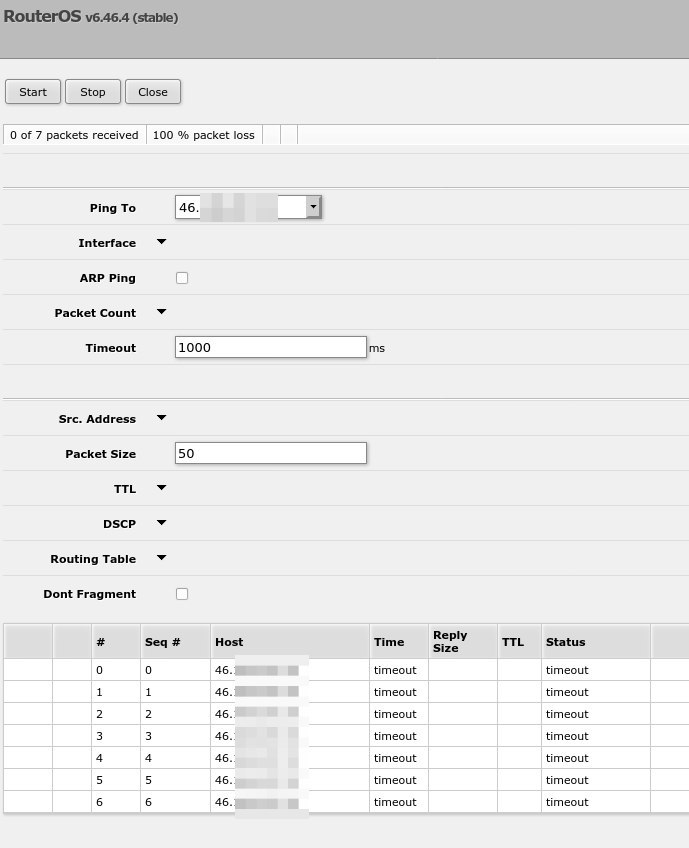Click the '100 % packet loss' status
This screenshot has width=689, height=848.
pos(204,135)
